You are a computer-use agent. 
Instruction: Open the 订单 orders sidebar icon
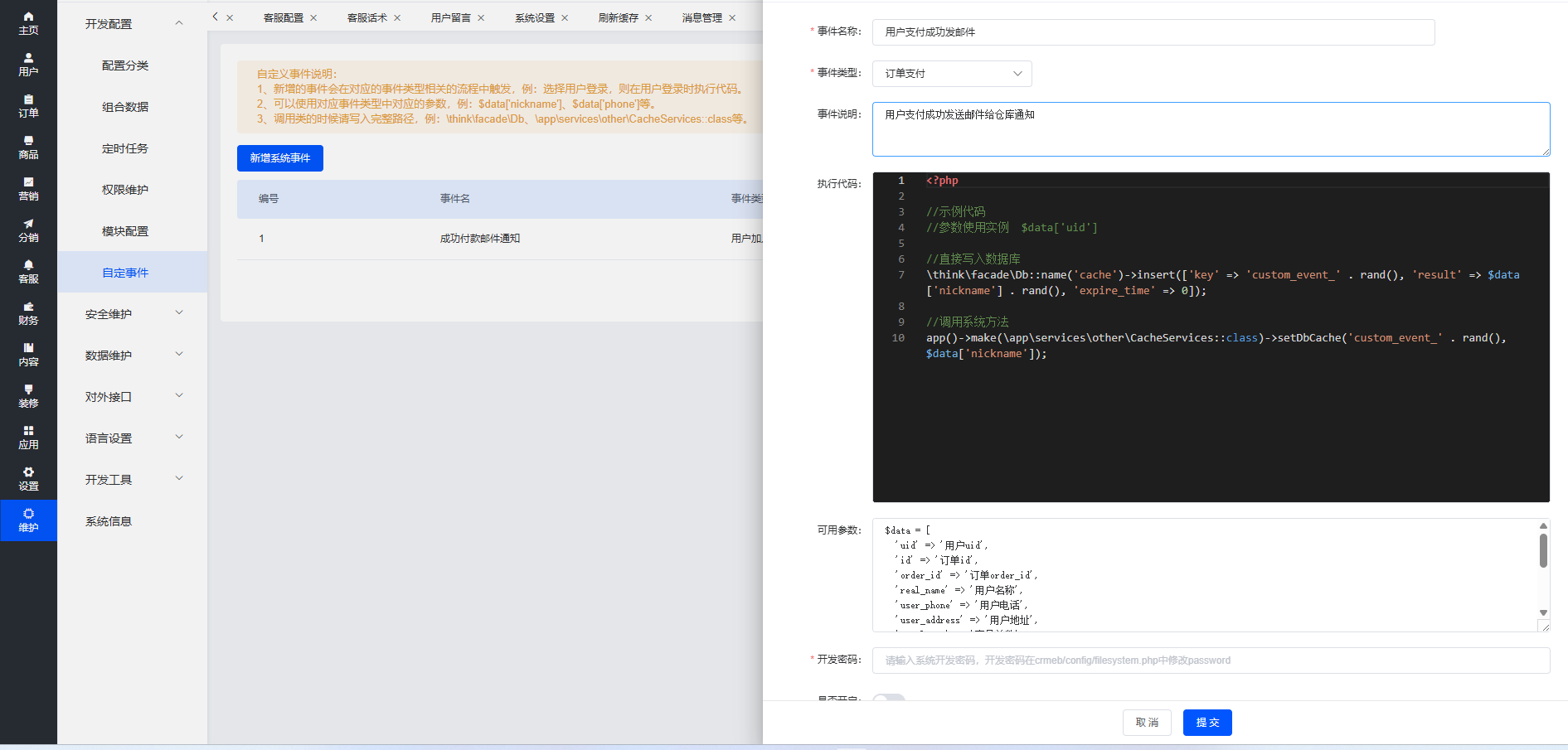(28, 105)
